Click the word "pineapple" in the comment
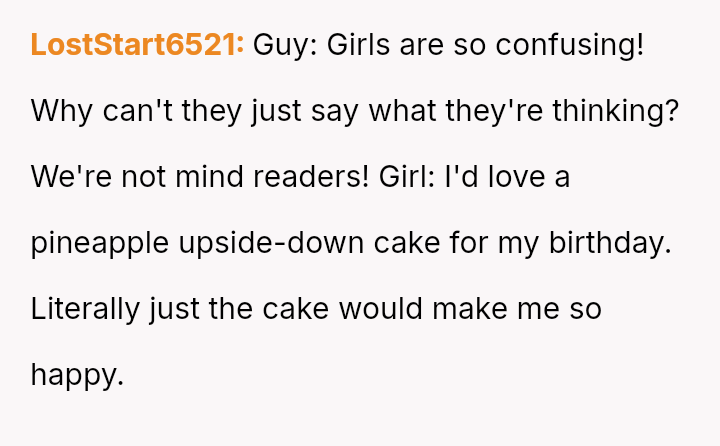Screen dimensions: 720x446 pos(100,243)
